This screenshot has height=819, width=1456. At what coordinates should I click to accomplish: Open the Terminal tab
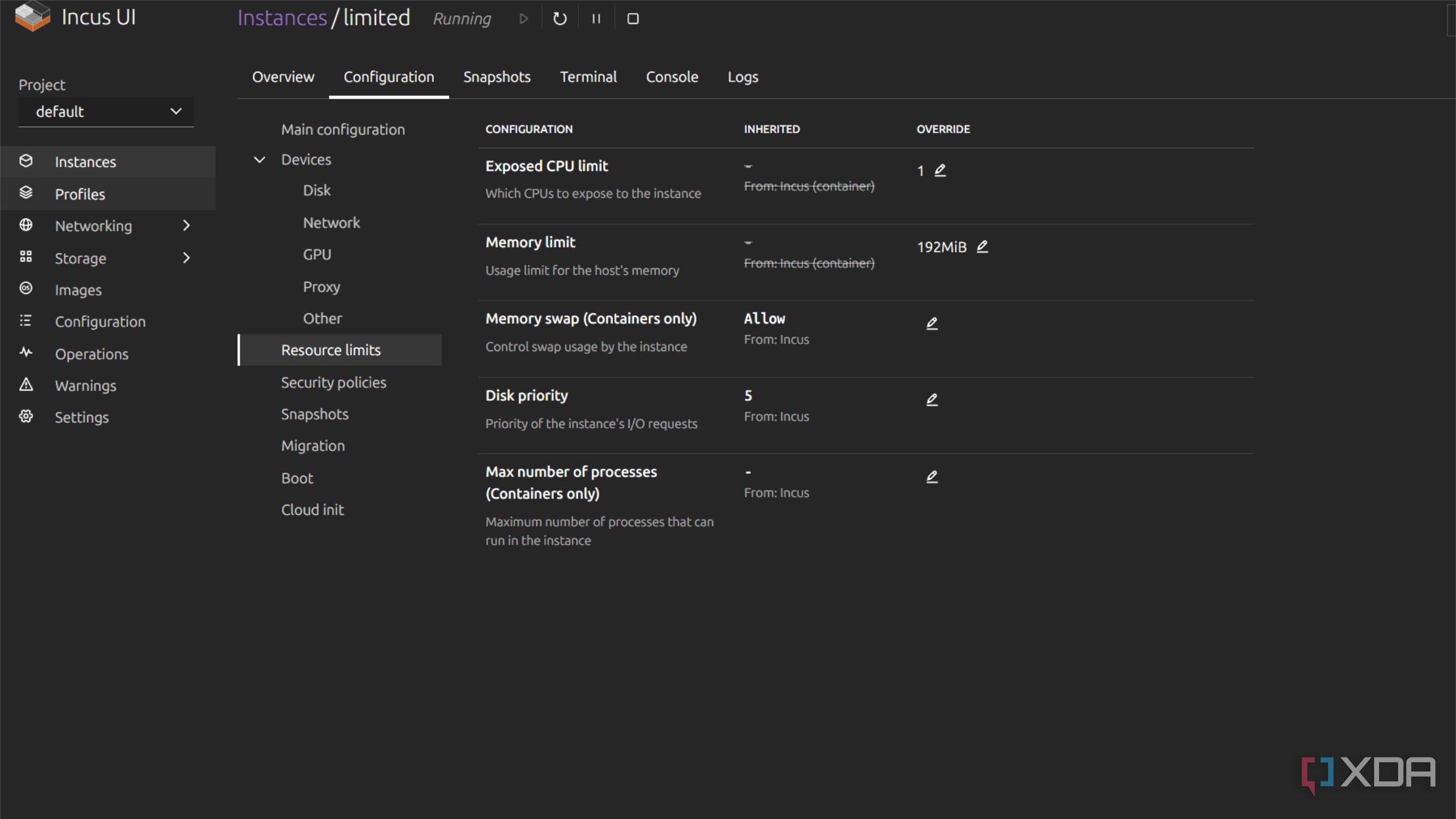tap(588, 77)
